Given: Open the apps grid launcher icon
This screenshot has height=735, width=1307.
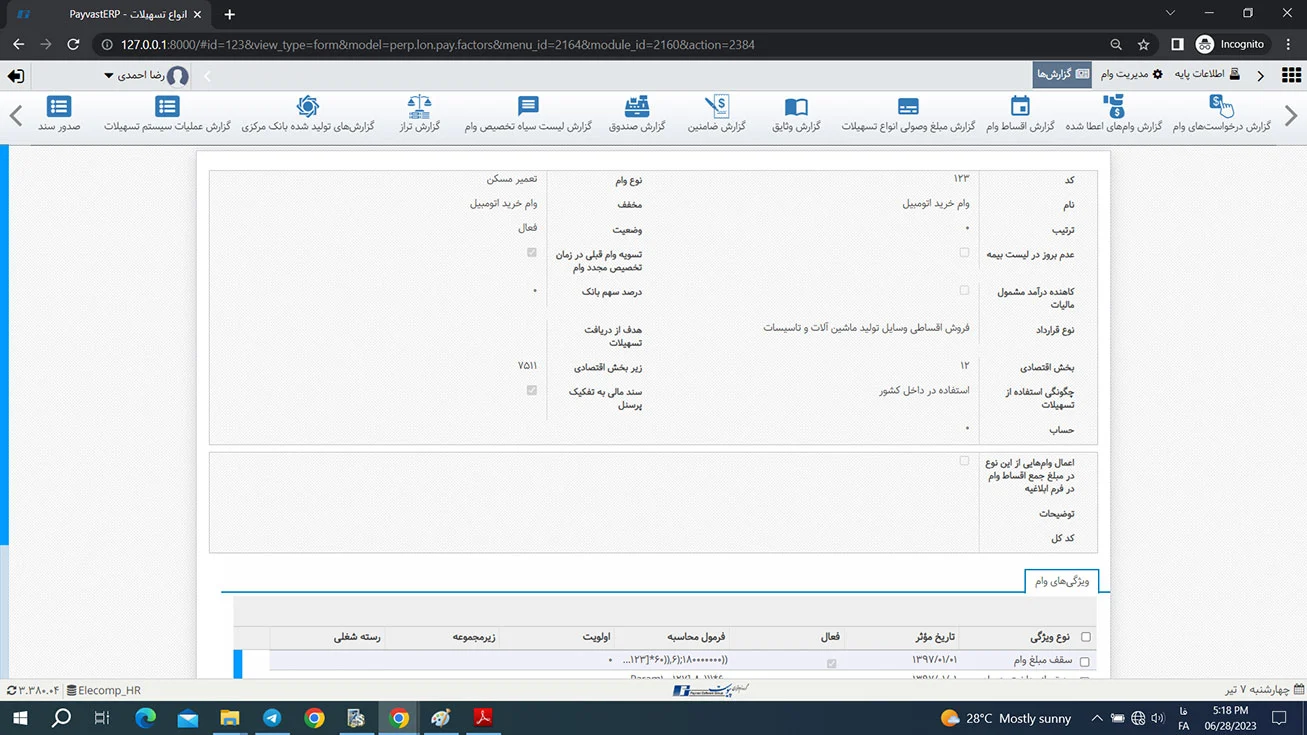Looking at the screenshot, I should pyautogui.click(x=1290, y=75).
